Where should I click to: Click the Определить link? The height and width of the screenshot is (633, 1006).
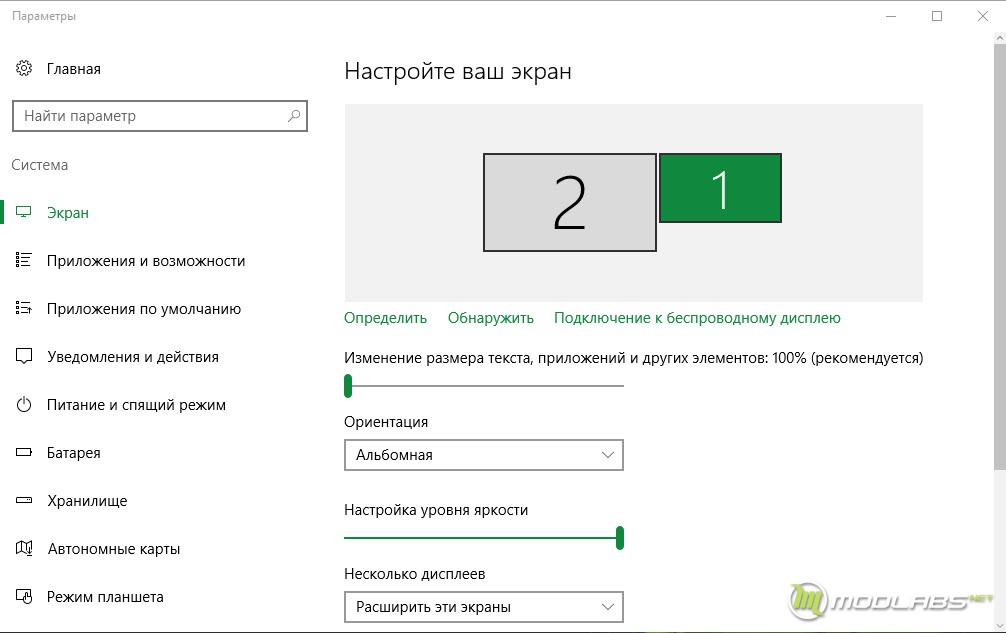tap(385, 318)
